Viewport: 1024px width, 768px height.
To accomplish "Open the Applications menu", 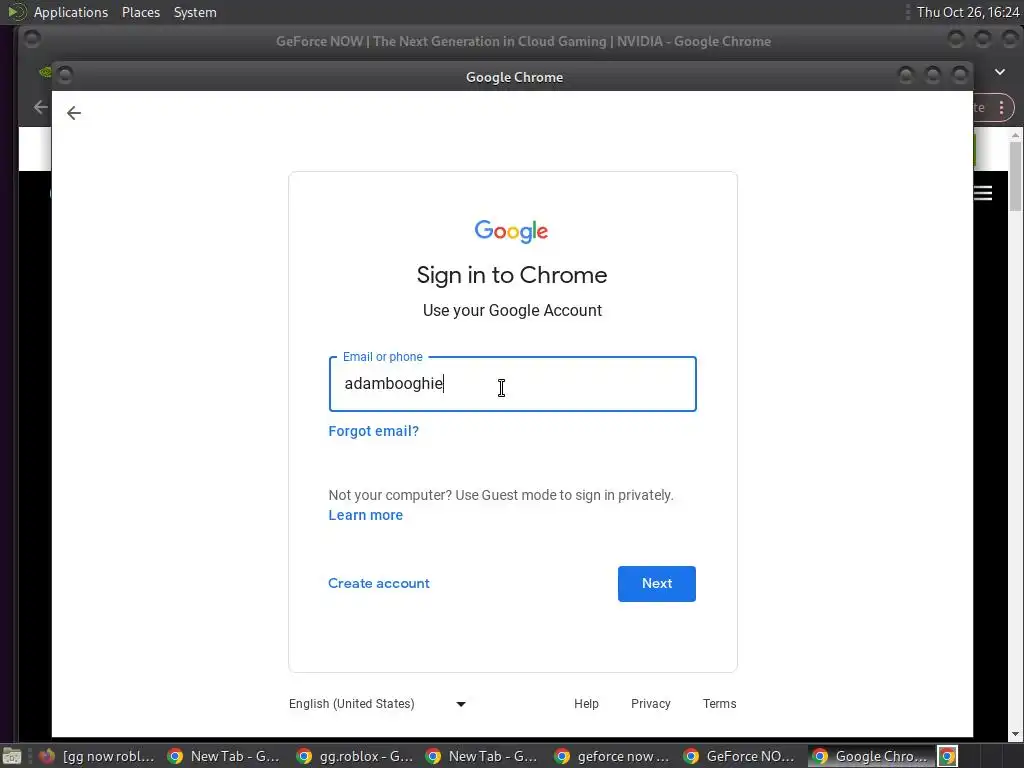I will pyautogui.click(x=71, y=12).
